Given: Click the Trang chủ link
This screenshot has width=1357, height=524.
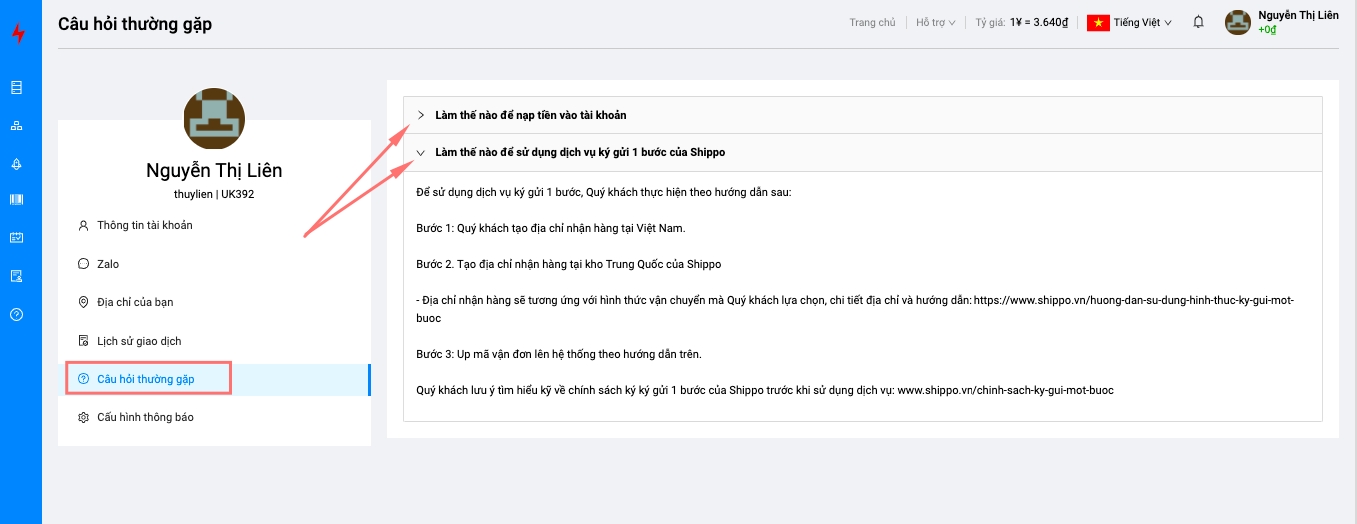Looking at the screenshot, I should [872, 23].
